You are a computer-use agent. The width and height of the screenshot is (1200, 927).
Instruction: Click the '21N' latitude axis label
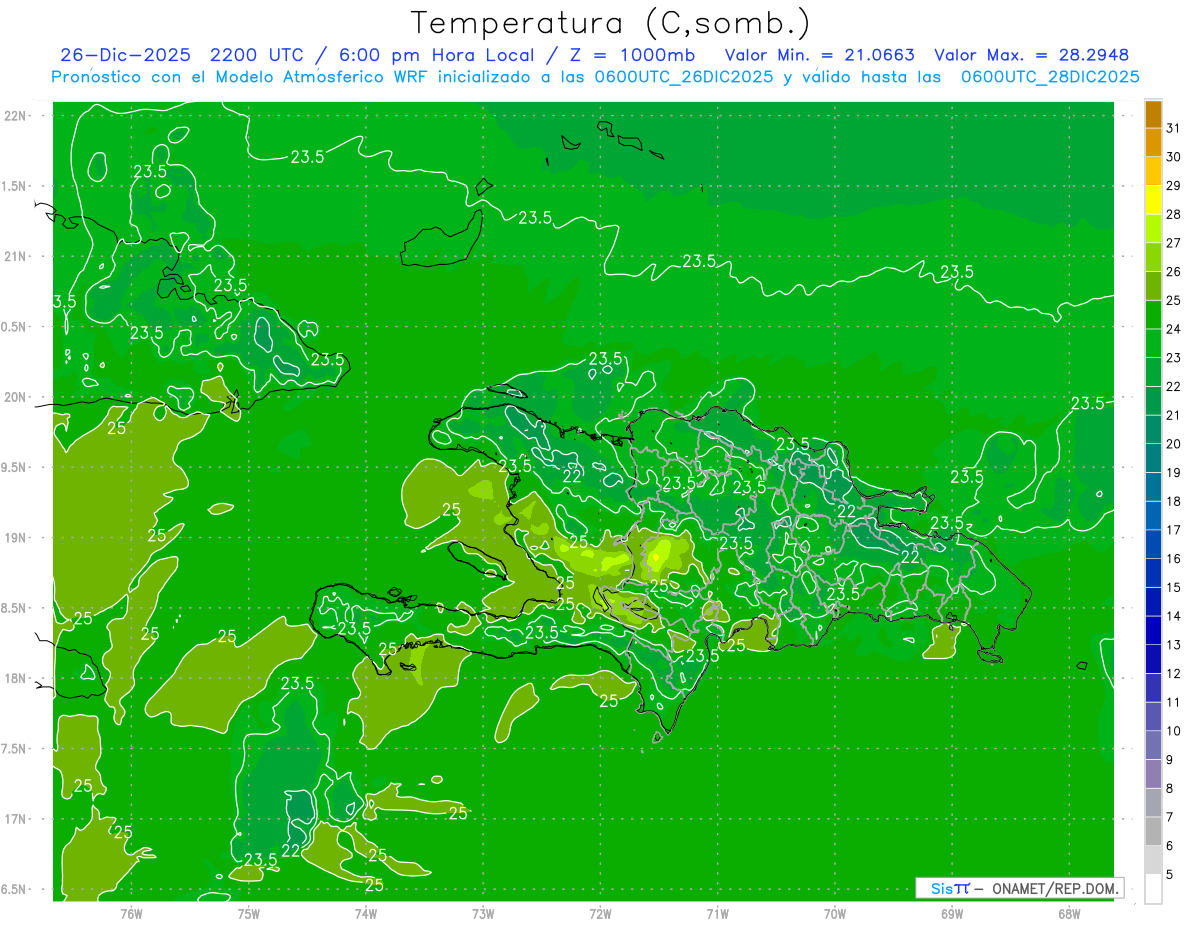coord(15,256)
